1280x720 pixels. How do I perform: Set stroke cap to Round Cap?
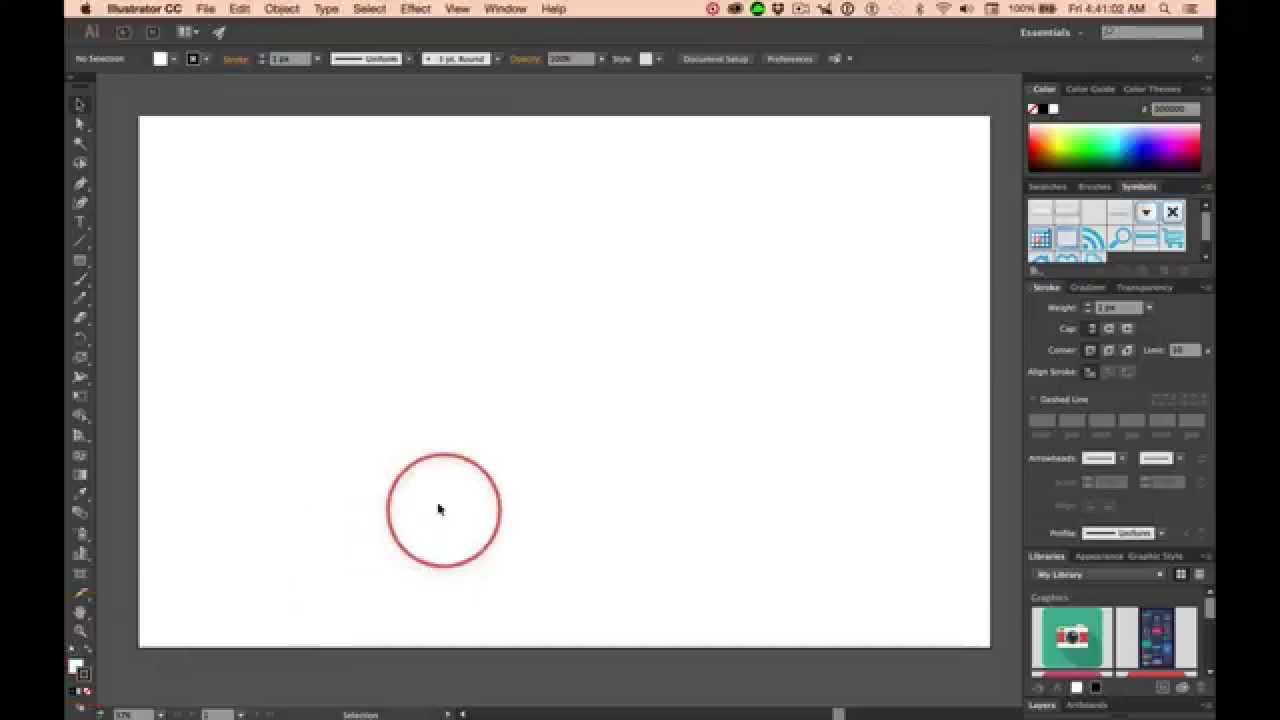pyautogui.click(x=1110, y=328)
